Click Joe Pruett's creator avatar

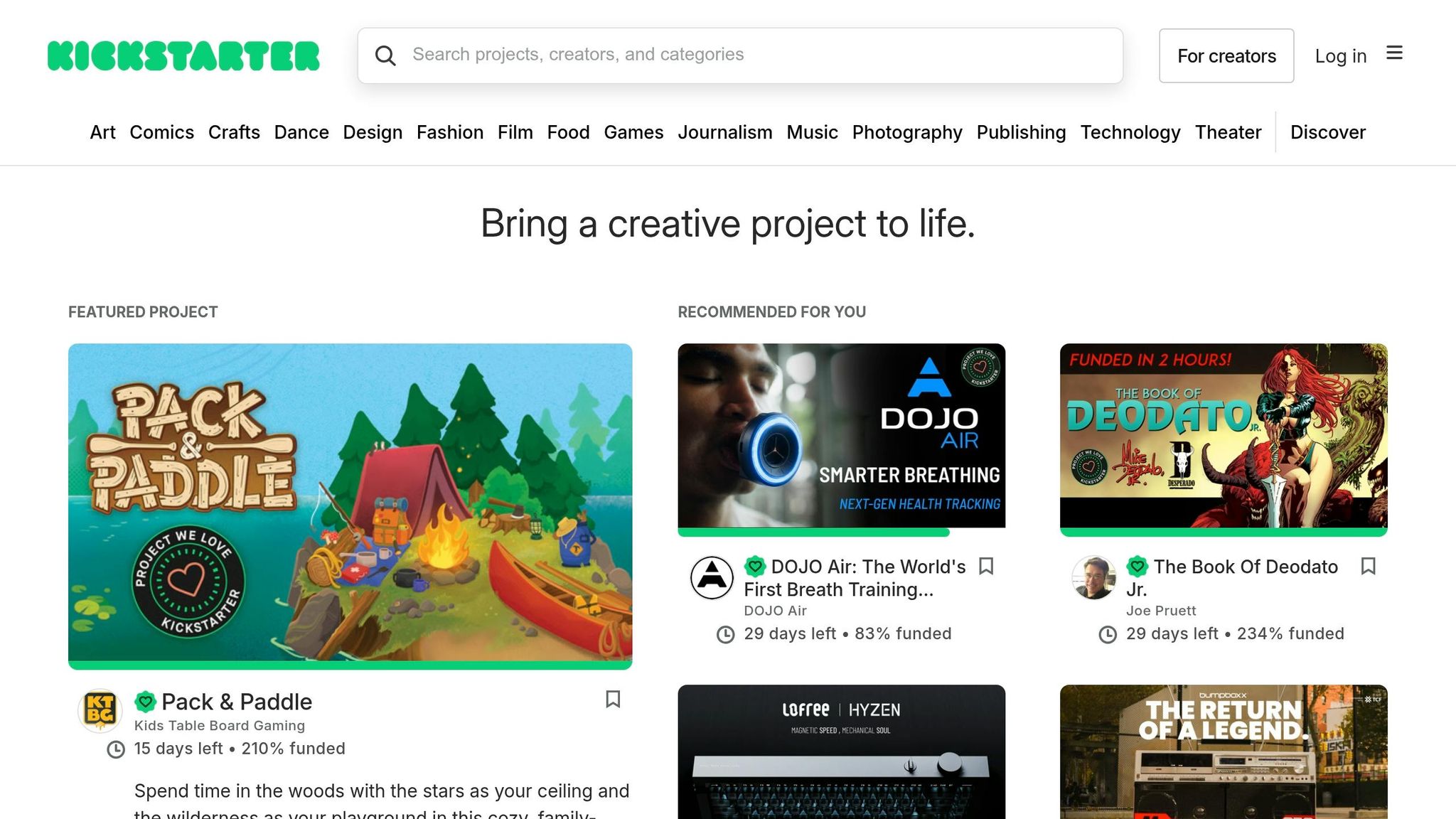[x=1094, y=577]
